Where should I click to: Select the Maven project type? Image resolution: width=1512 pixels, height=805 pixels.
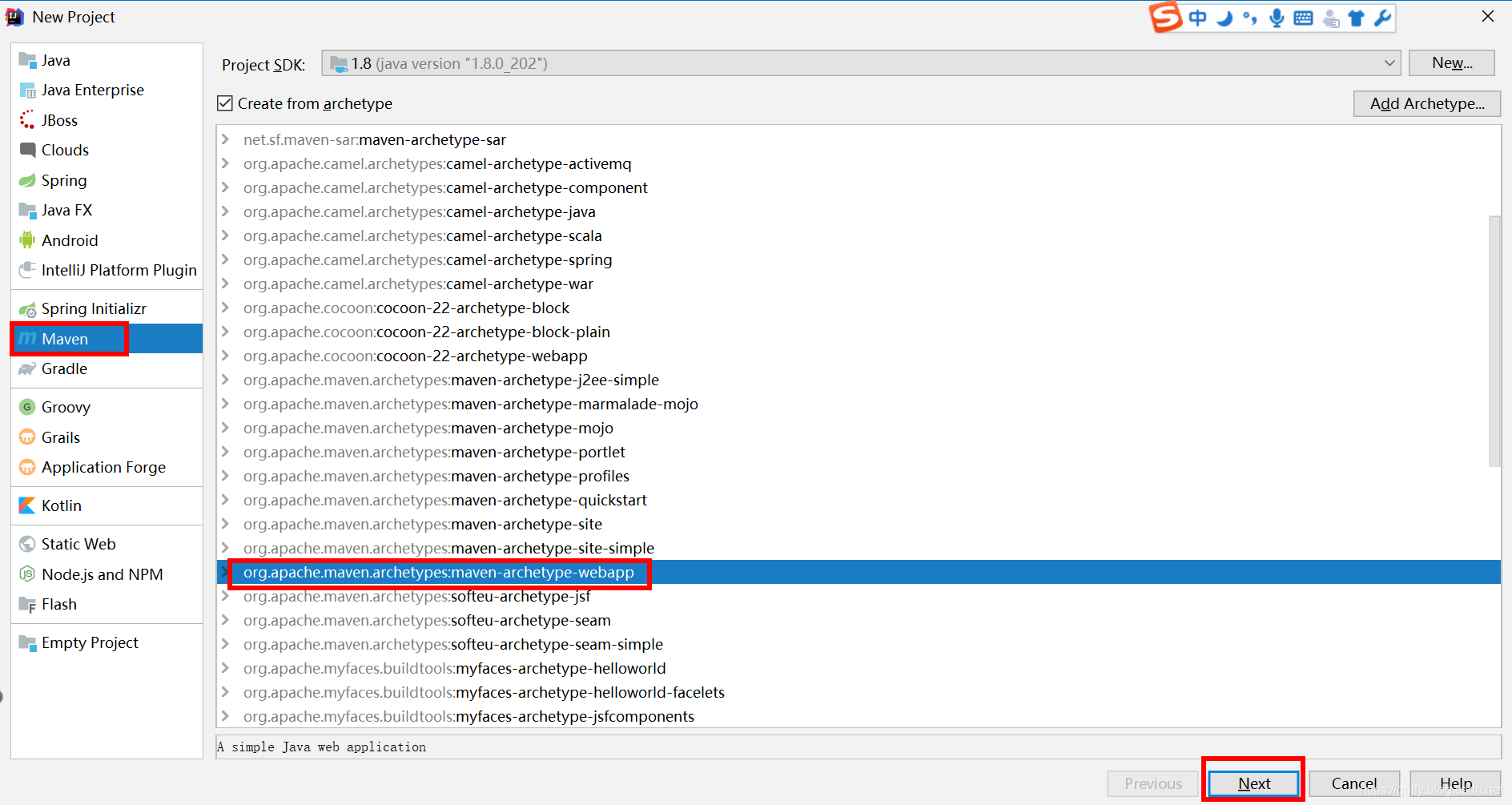point(107,339)
